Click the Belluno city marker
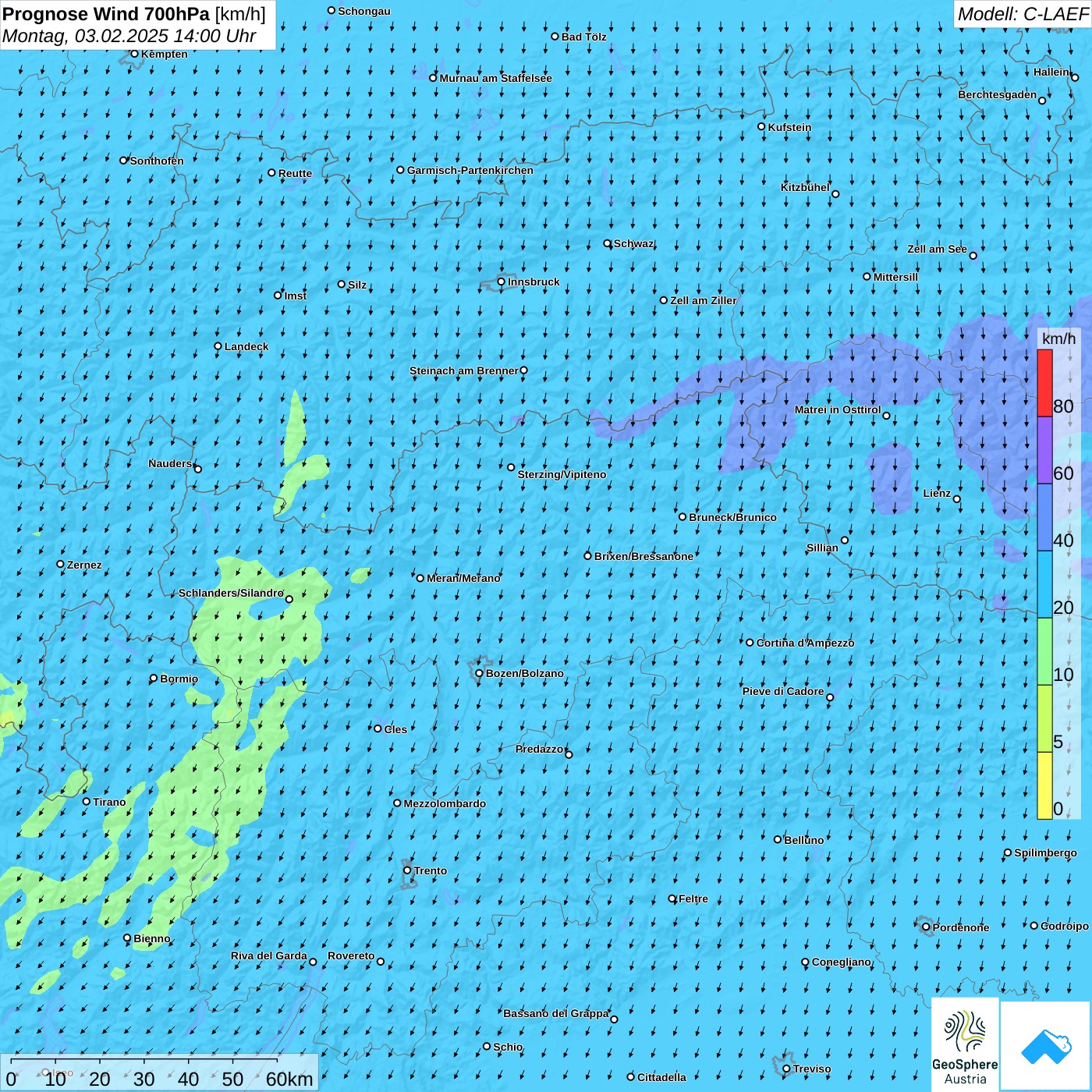Image resolution: width=1092 pixels, height=1092 pixels. (778, 839)
